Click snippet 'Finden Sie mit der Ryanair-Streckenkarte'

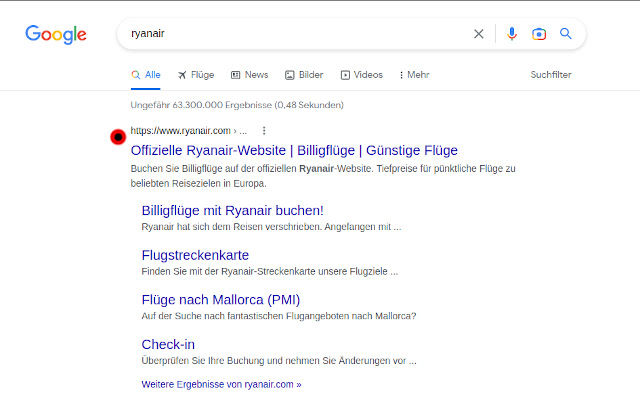tap(269, 271)
